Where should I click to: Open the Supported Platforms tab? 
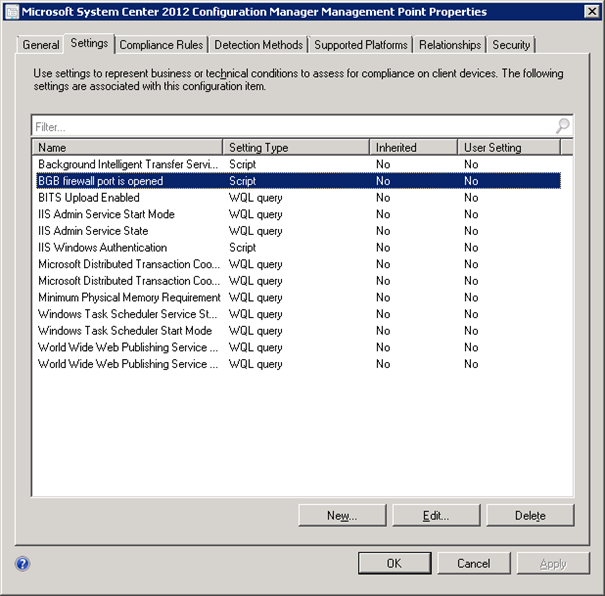pos(361,45)
